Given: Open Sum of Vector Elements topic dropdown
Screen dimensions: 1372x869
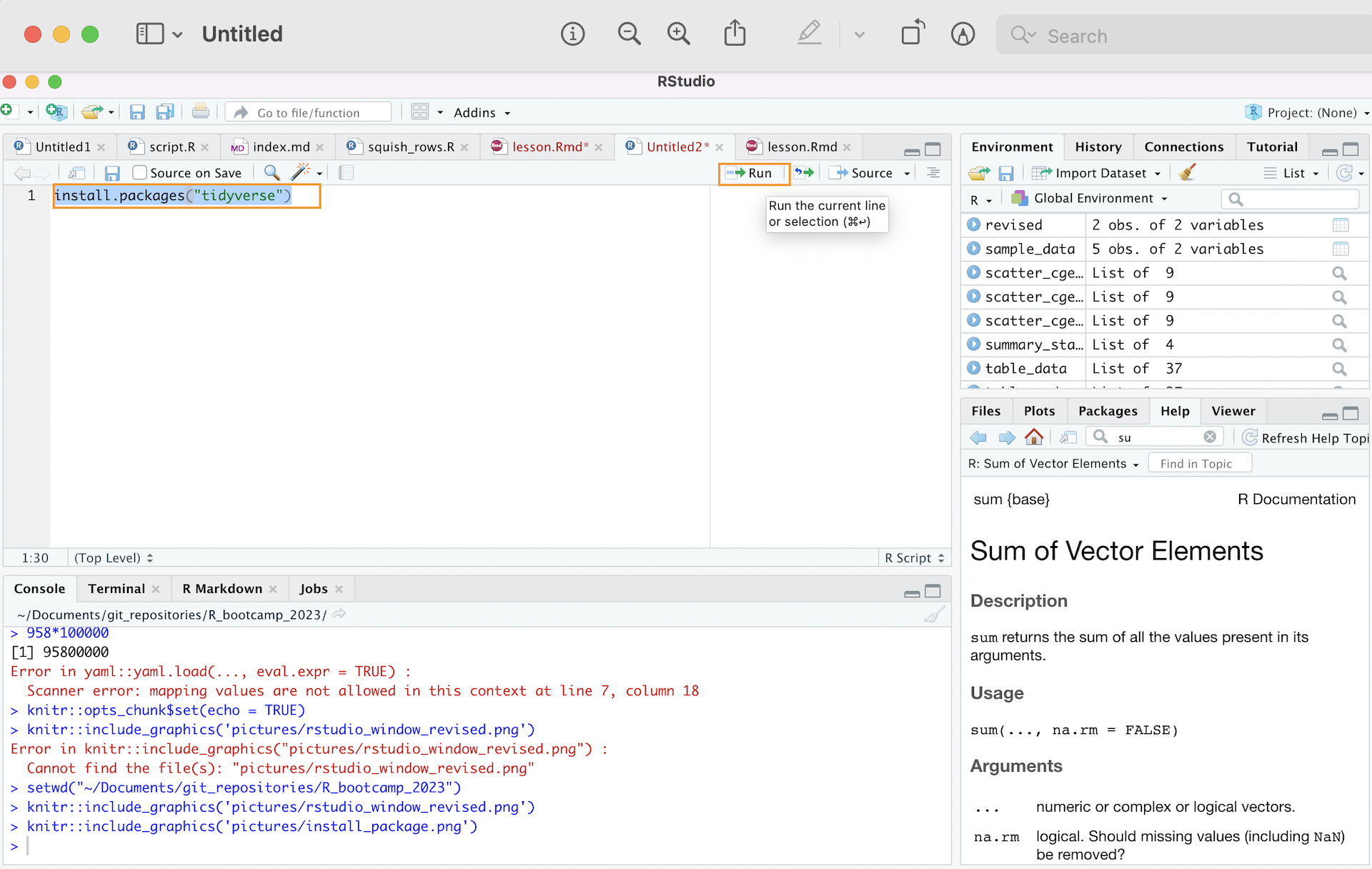Looking at the screenshot, I should [x=1053, y=464].
